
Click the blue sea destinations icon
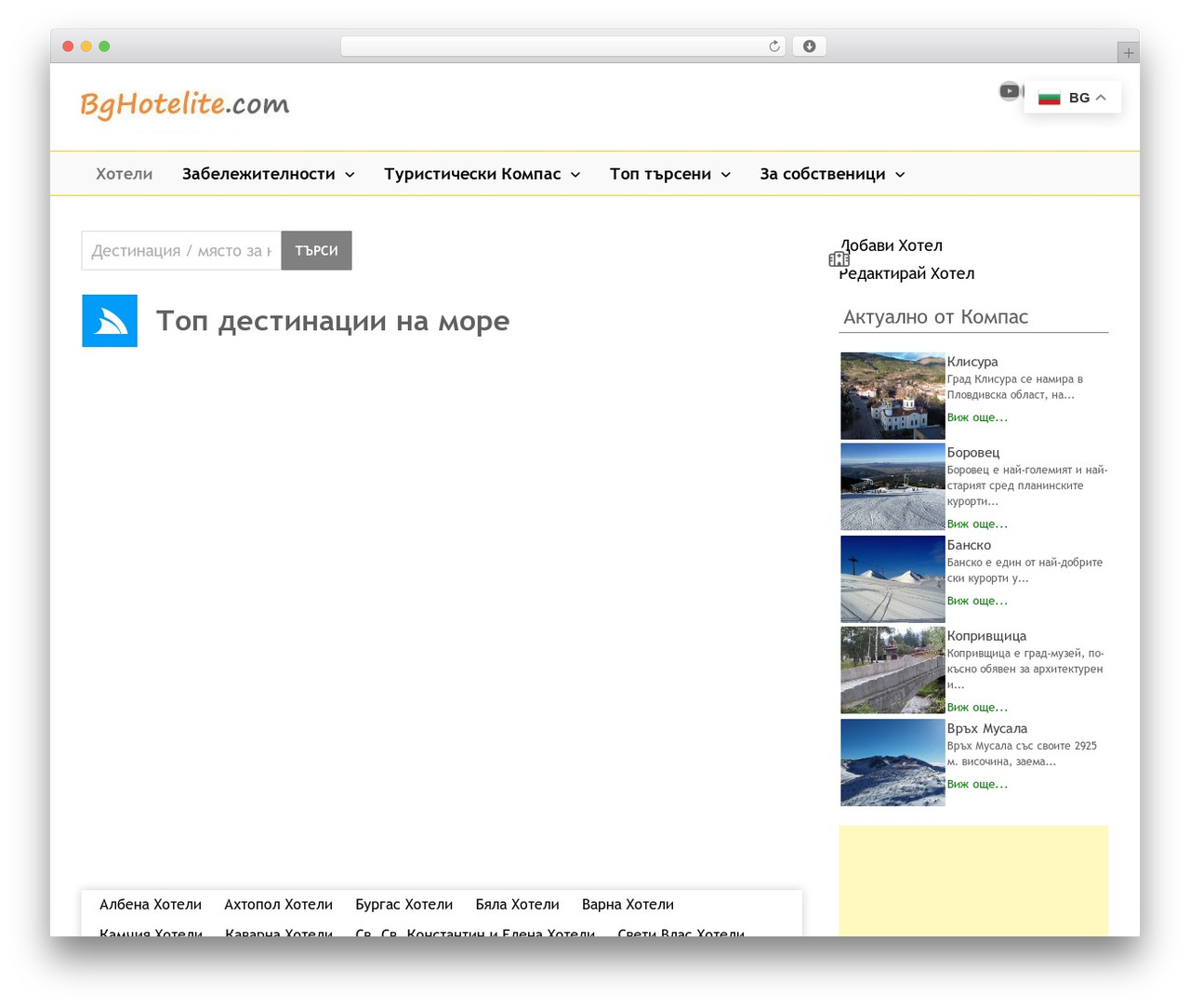[x=110, y=321]
